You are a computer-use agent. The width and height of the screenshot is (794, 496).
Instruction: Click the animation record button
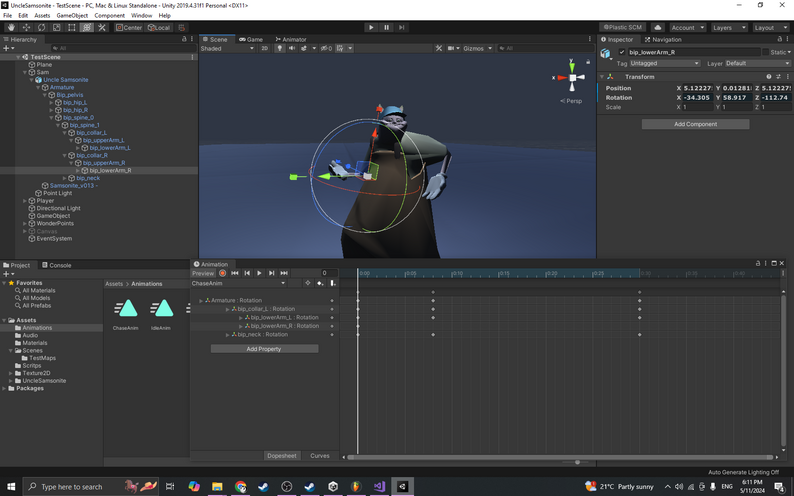(222, 273)
